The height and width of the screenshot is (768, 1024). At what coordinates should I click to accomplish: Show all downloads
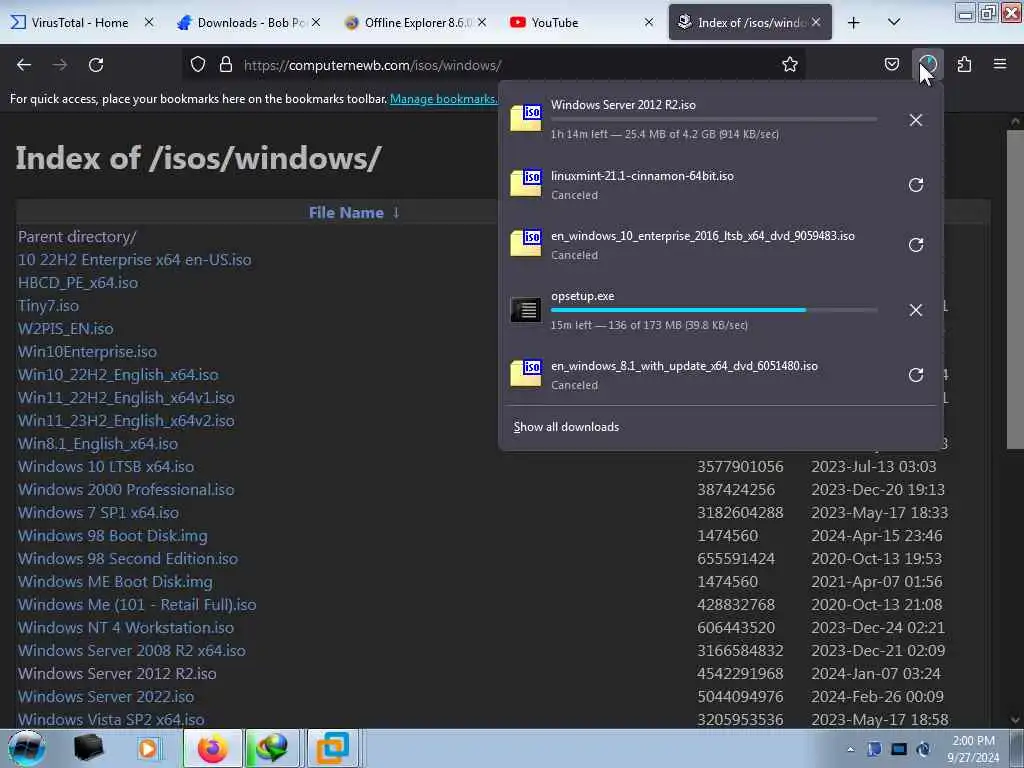566,426
